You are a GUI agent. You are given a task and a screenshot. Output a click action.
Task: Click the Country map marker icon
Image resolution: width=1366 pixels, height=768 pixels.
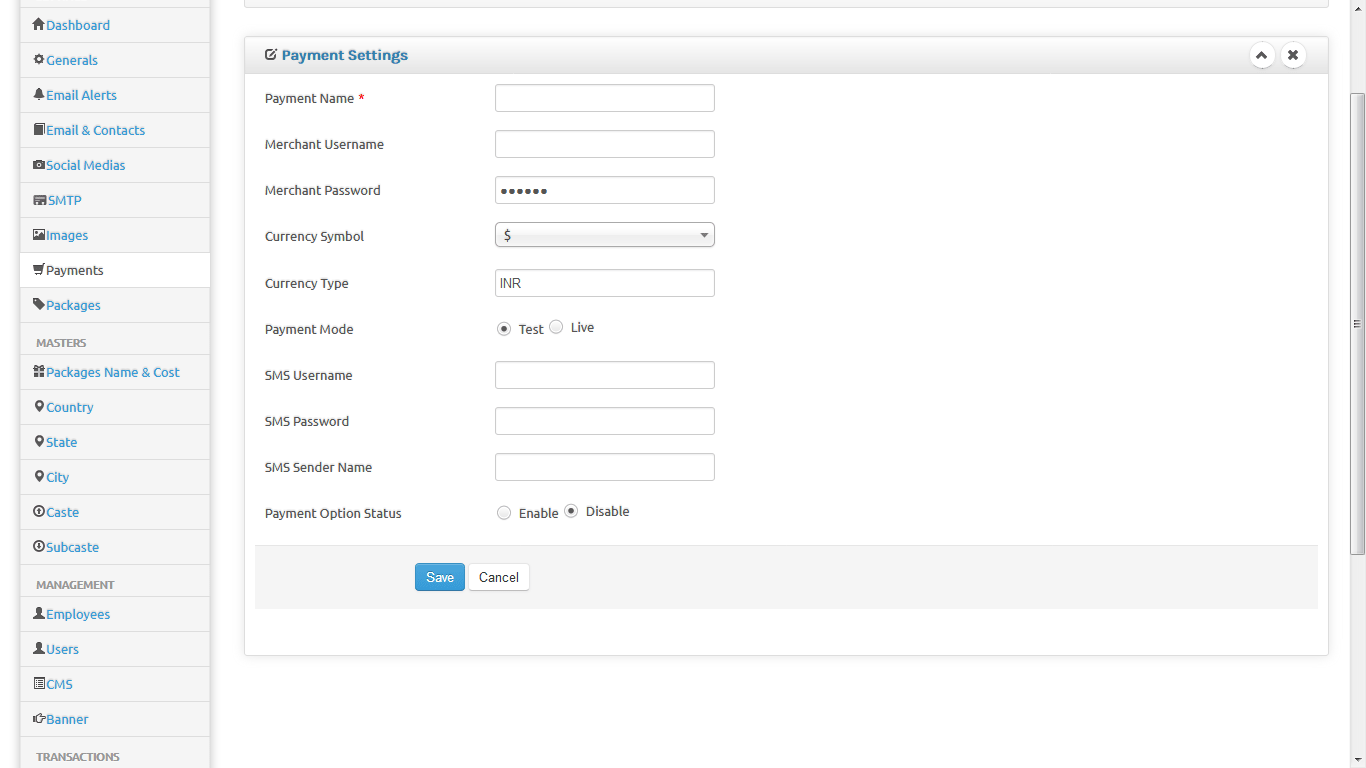coord(39,406)
